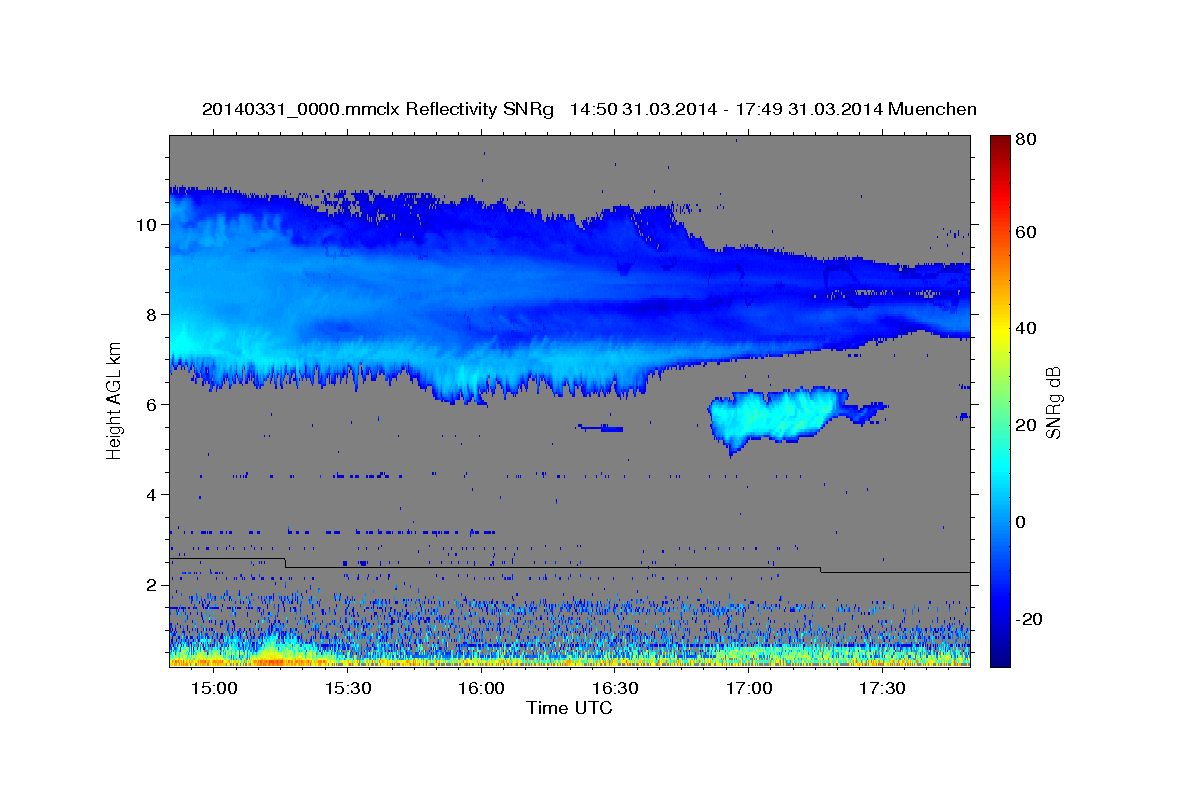This screenshot has width=1200, height=800.
Task: Click the yellow region of the colorbar
Action: [999, 332]
